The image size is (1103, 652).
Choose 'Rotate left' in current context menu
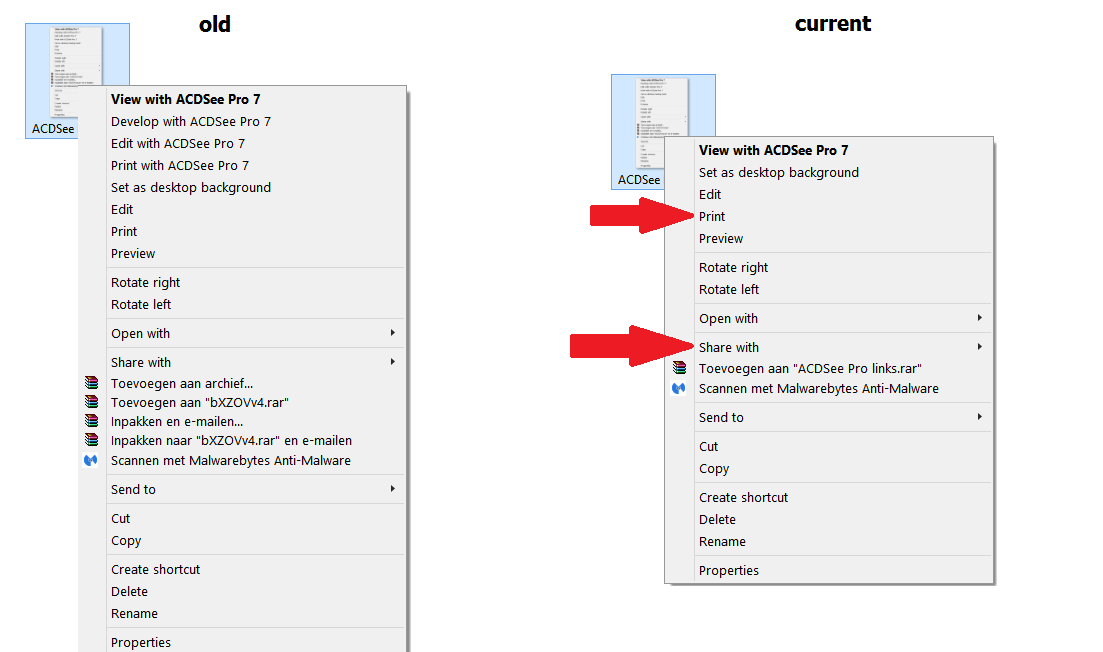click(729, 289)
